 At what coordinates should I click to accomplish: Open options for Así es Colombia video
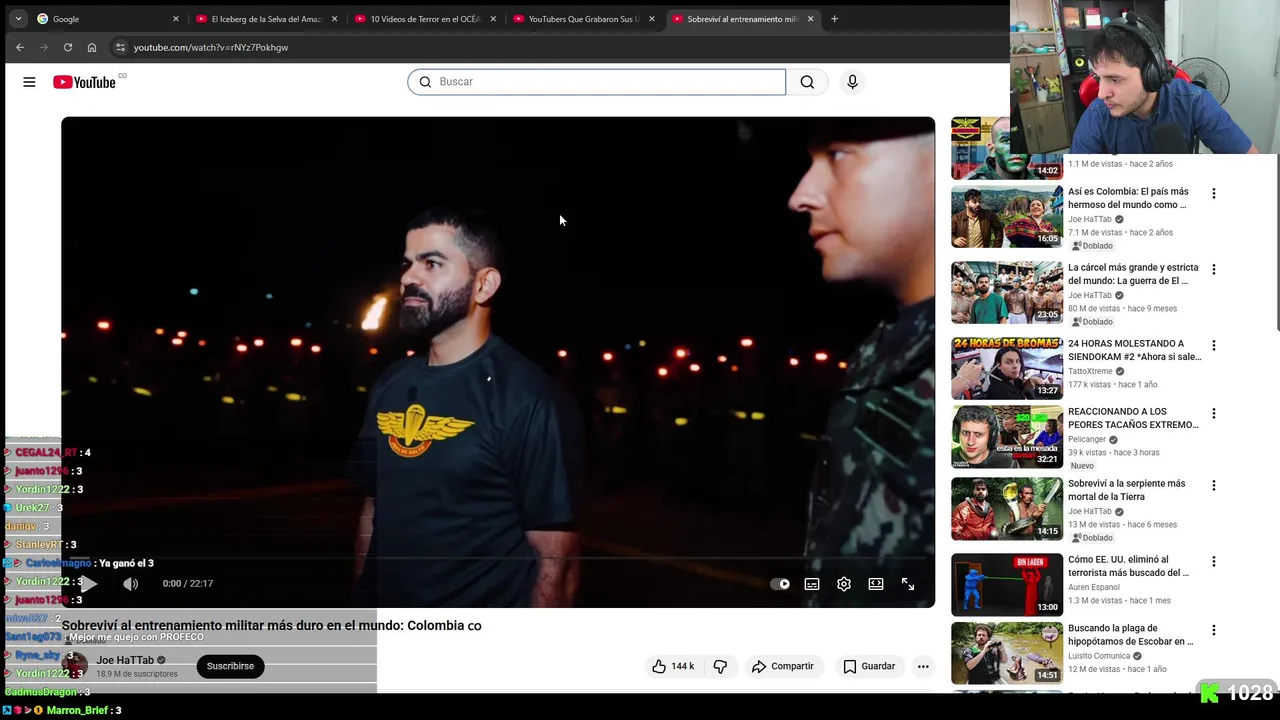tap(1214, 193)
